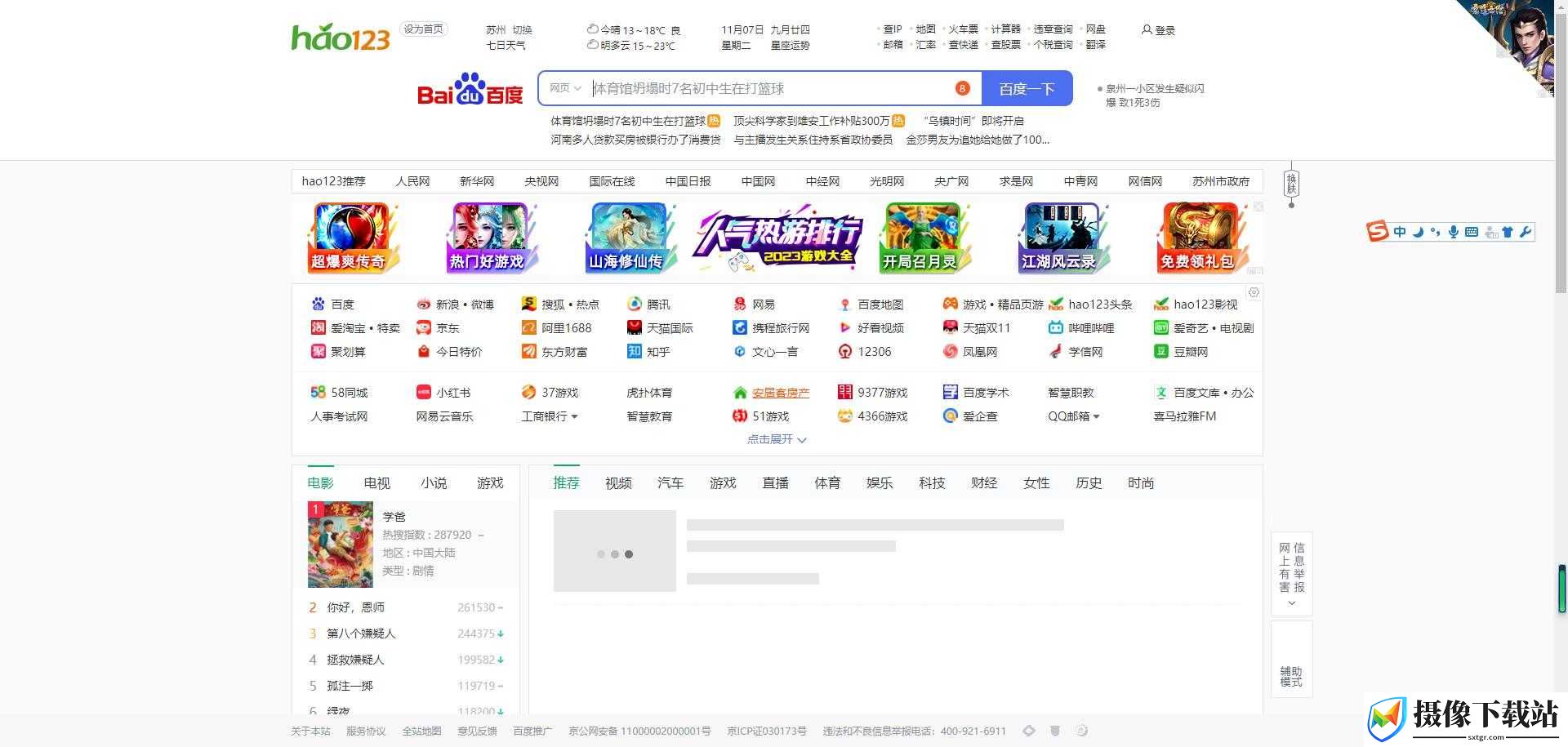Select the 财经 feed tab

tap(984, 482)
